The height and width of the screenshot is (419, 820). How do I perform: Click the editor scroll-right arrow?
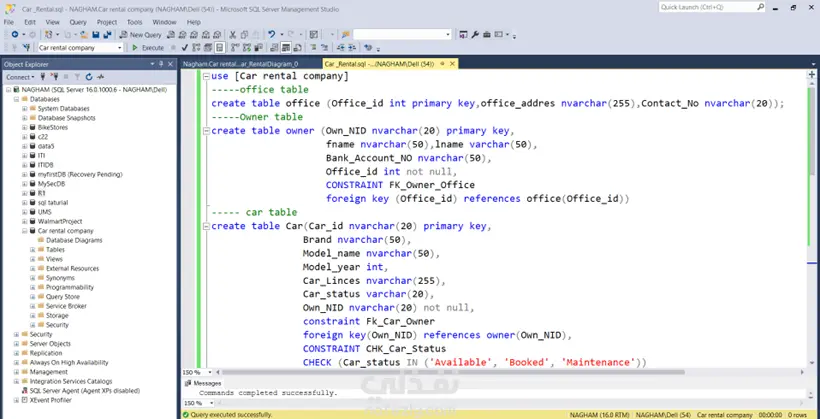point(803,372)
